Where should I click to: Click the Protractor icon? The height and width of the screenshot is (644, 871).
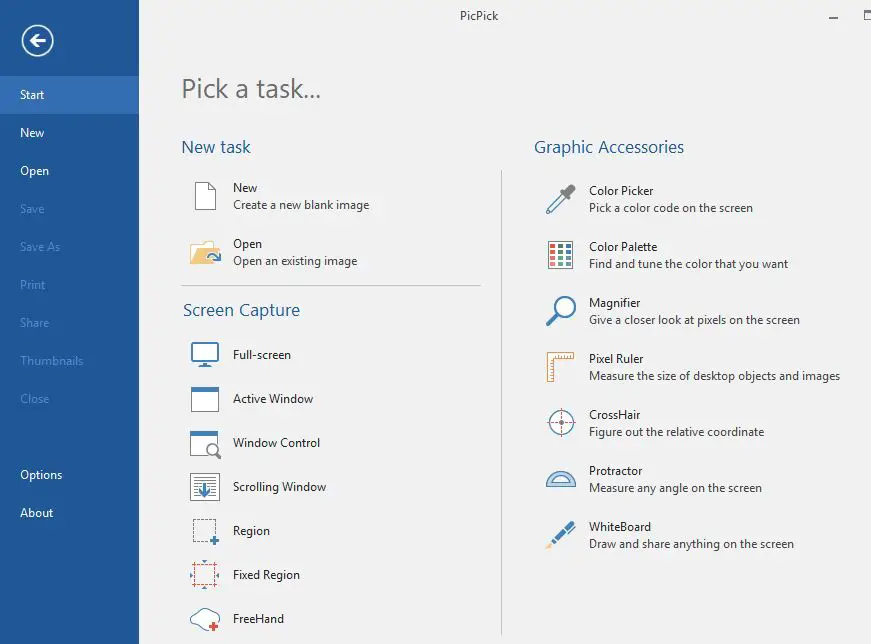560,479
